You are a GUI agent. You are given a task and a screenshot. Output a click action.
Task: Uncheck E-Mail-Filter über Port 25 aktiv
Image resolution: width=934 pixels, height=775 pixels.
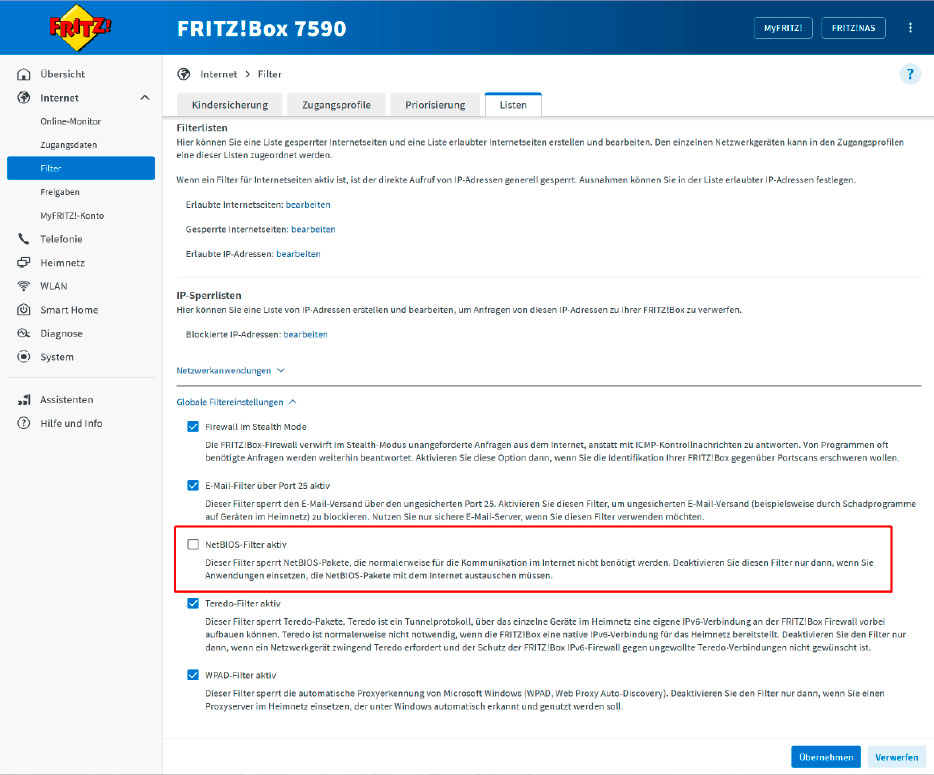click(193, 485)
